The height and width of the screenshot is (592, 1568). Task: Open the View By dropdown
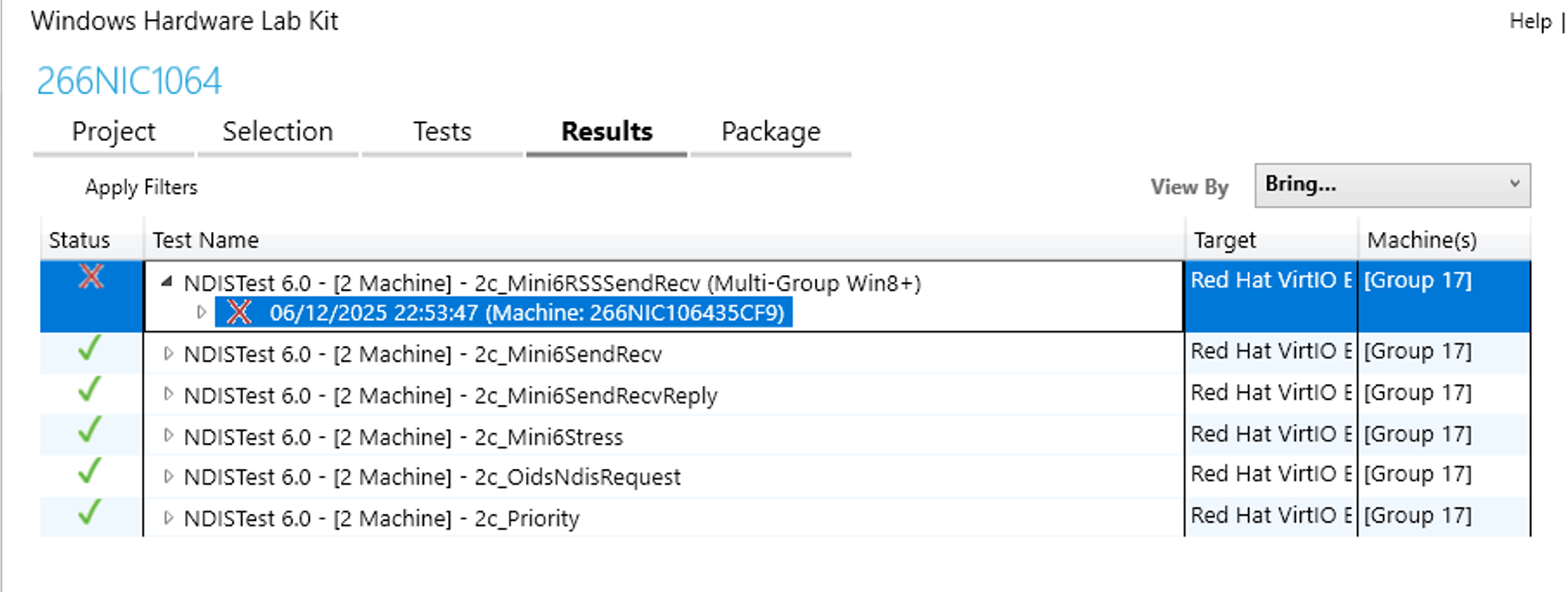point(1391,185)
